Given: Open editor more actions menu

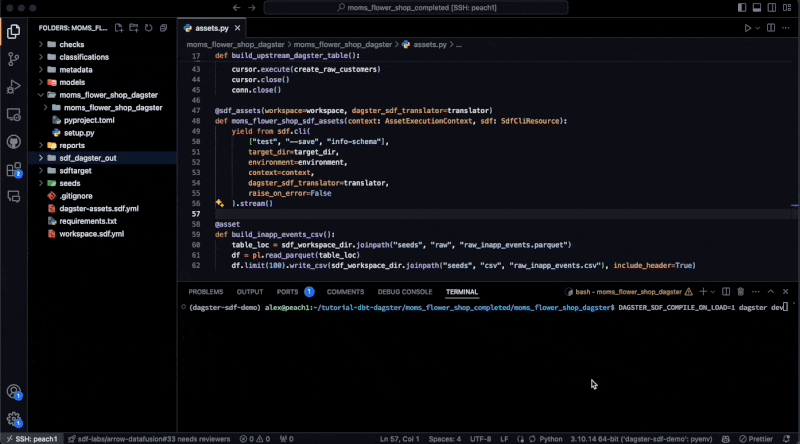Looking at the screenshot, I should coord(786,28).
